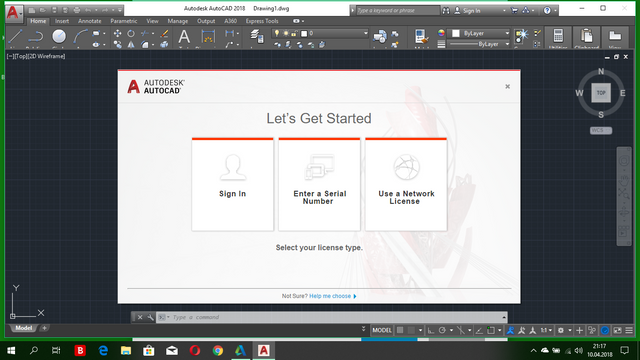Click the Help question mark icon
The height and width of the screenshot is (360, 640).
547,11
